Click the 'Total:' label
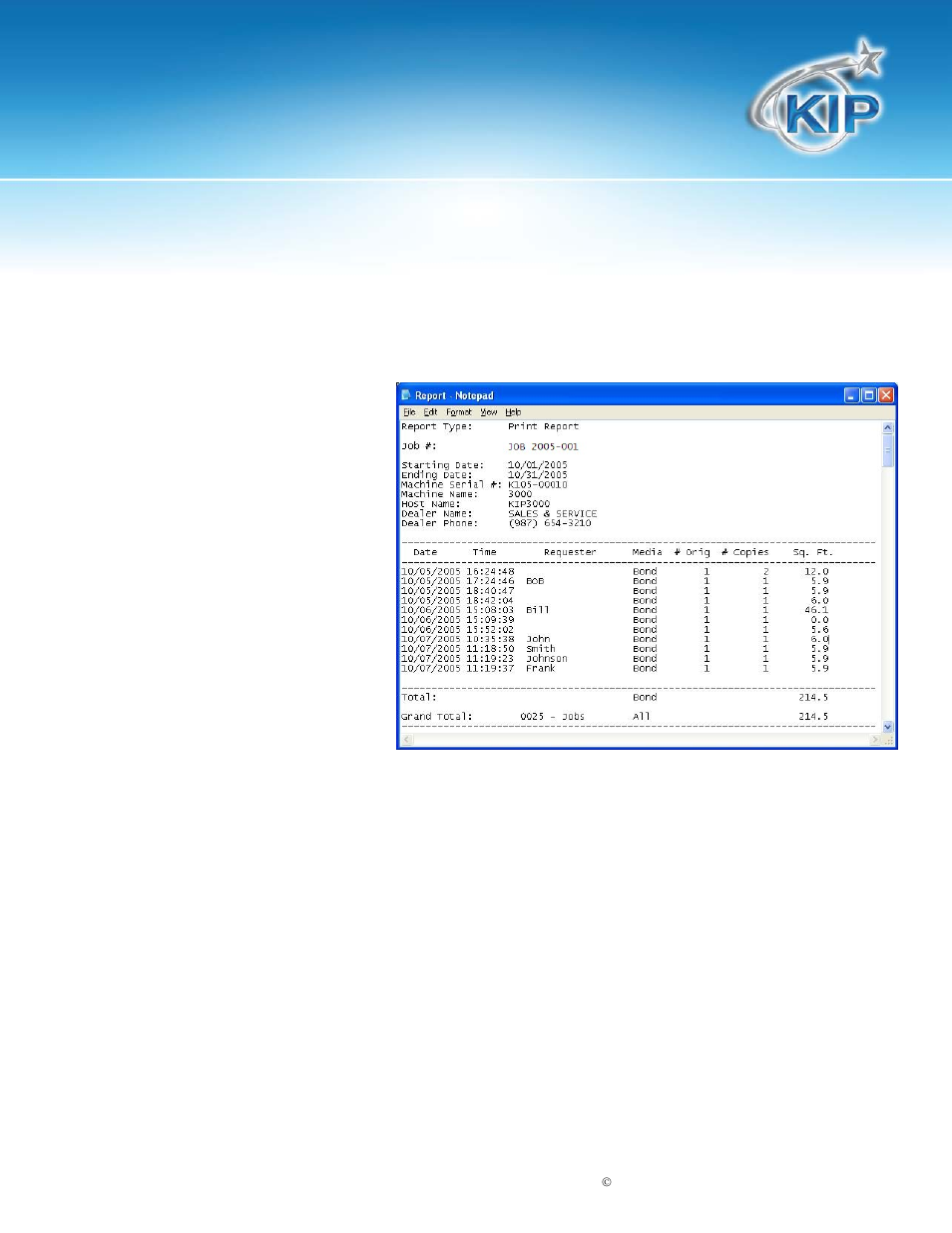This screenshot has height=1233, width=952. pos(419,697)
